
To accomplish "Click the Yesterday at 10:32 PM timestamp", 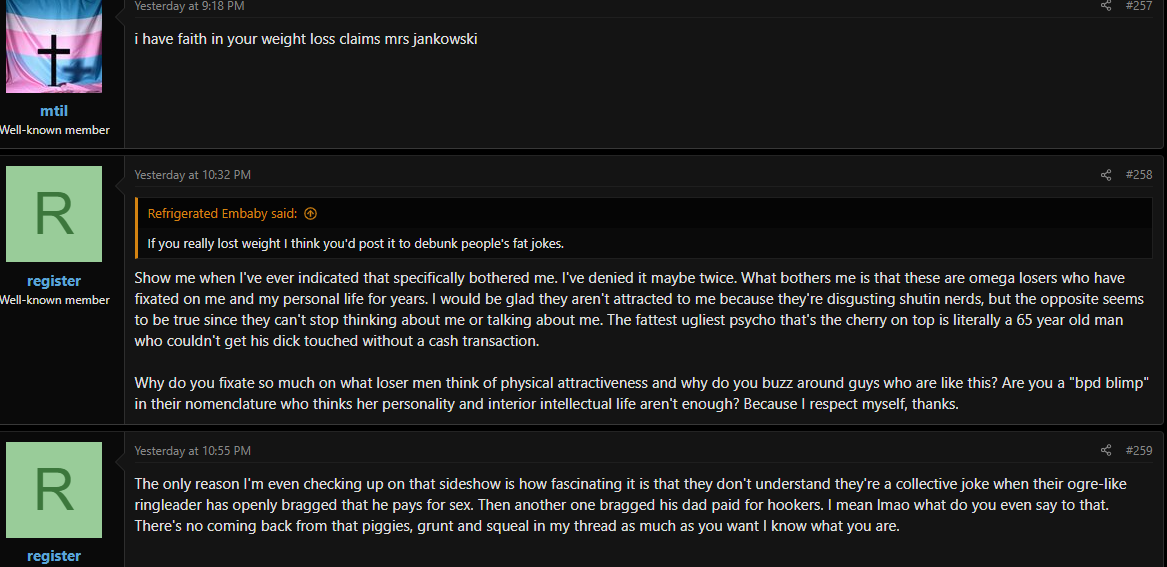I will coord(192,175).
